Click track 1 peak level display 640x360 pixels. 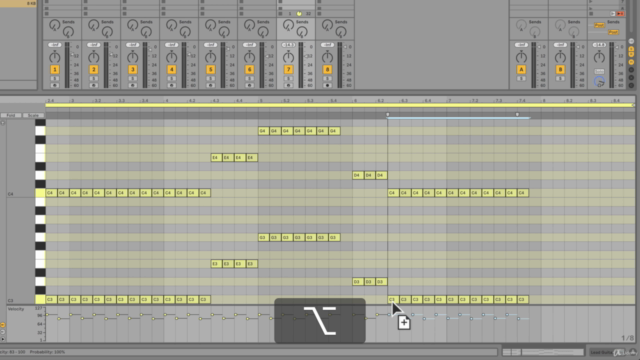point(55,45)
